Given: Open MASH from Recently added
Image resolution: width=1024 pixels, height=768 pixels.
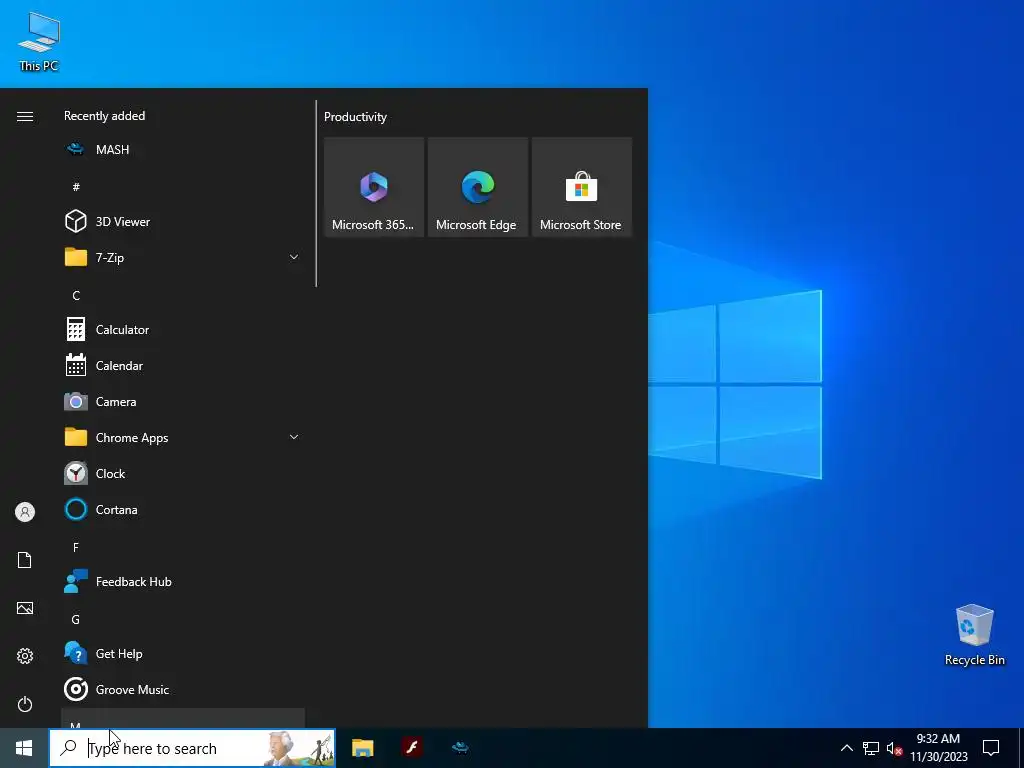Looking at the screenshot, I should pyautogui.click(x=183, y=150).
